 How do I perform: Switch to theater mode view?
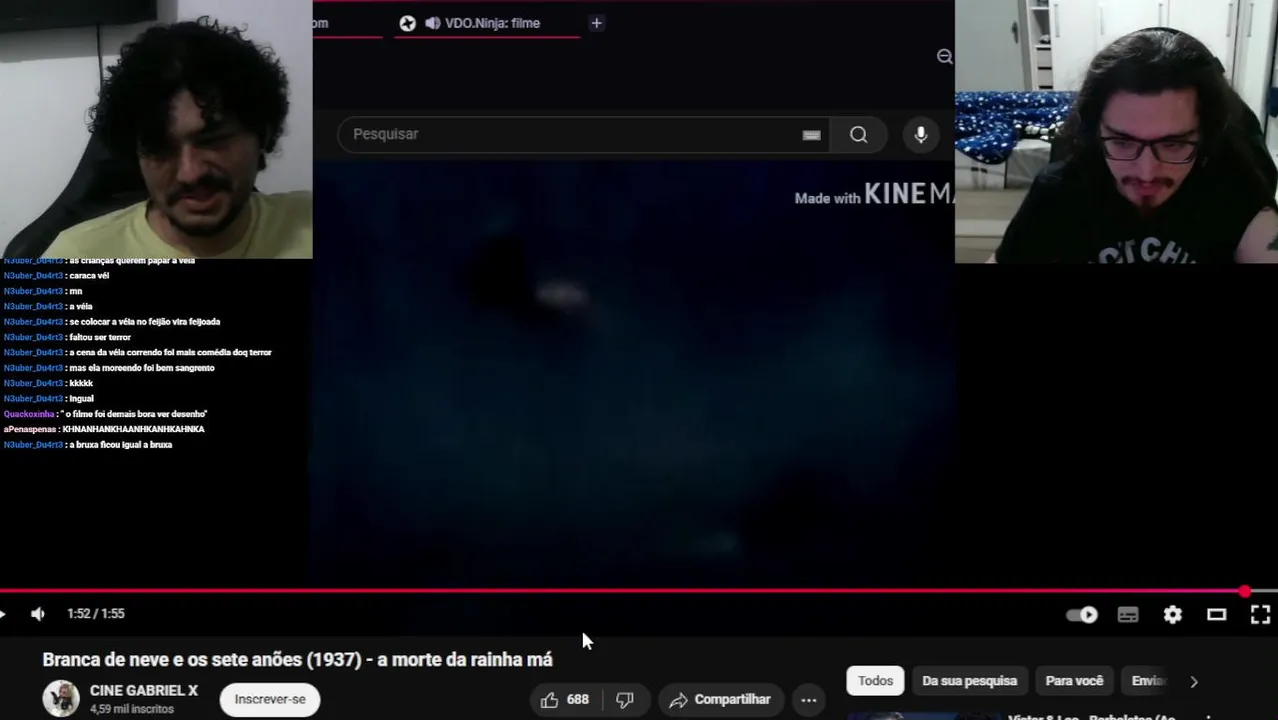[1216, 615]
